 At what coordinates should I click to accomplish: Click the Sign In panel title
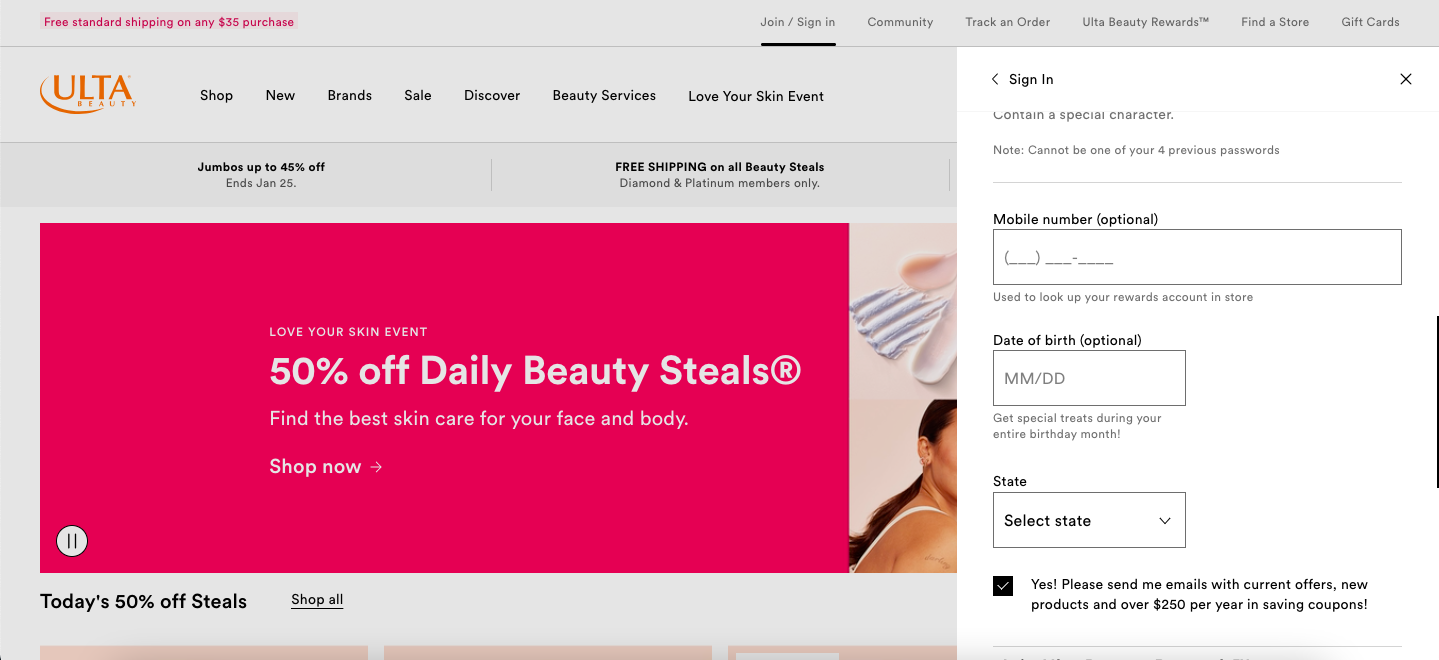pyautogui.click(x=1031, y=79)
